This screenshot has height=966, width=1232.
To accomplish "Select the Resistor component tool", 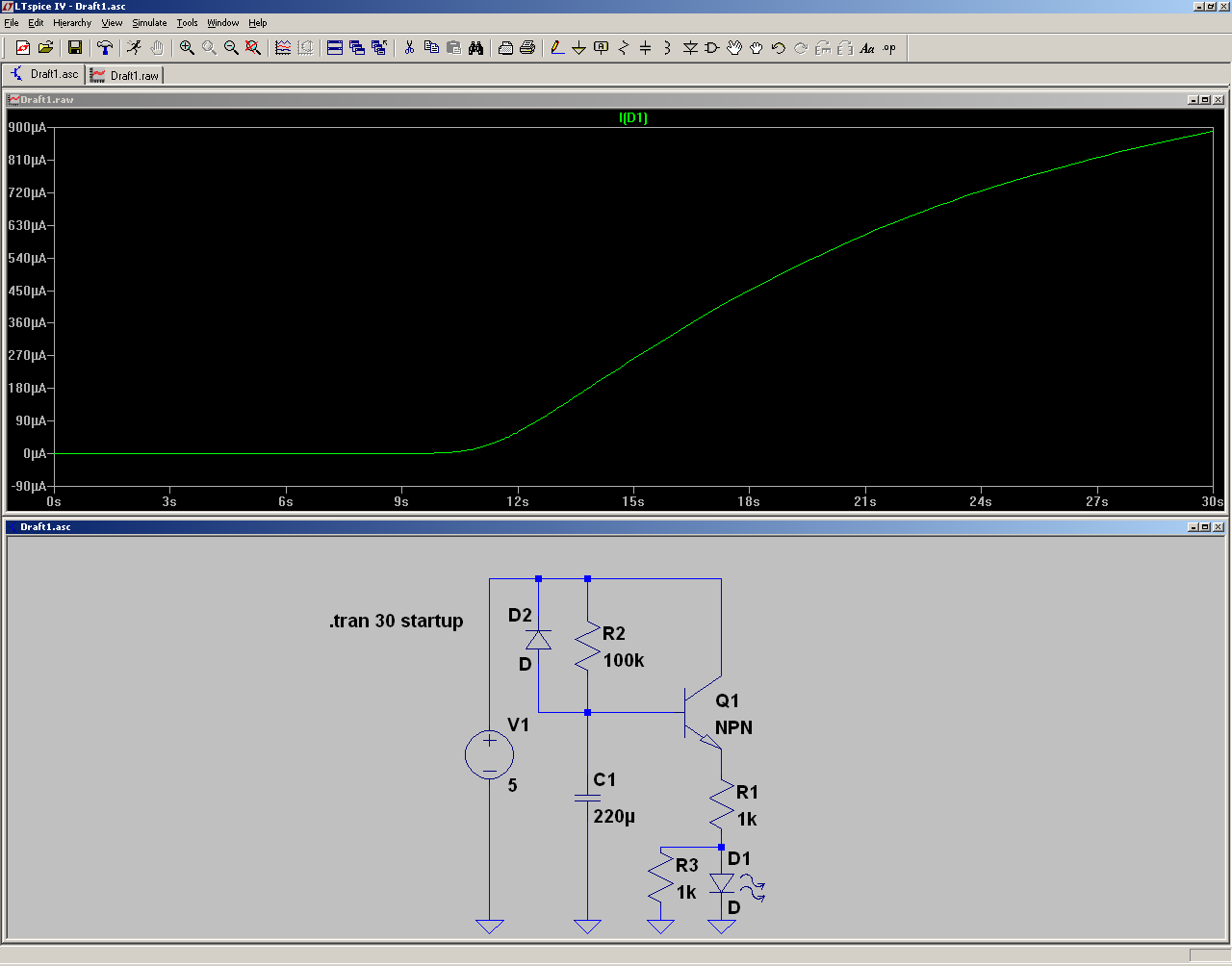I will click(623, 47).
